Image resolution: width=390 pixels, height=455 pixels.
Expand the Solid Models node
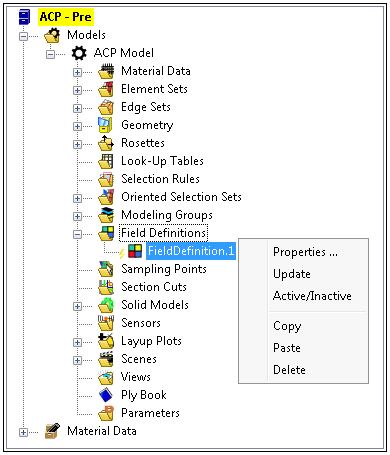(x=78, y=306)
